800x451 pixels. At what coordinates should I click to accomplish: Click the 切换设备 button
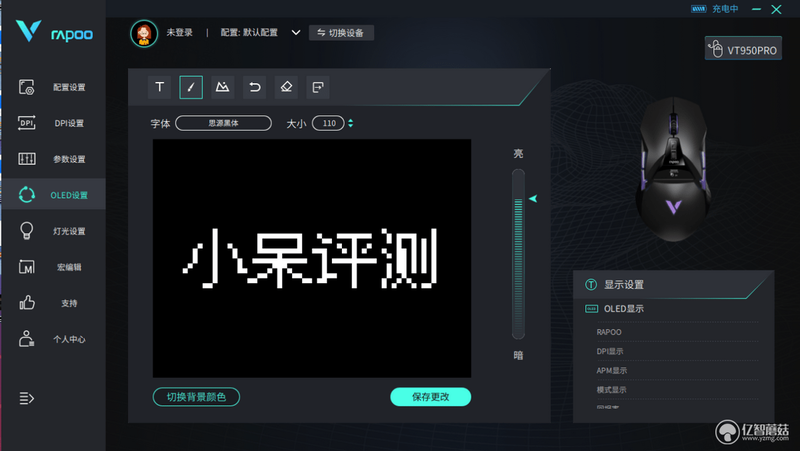(x=341, y=33)
